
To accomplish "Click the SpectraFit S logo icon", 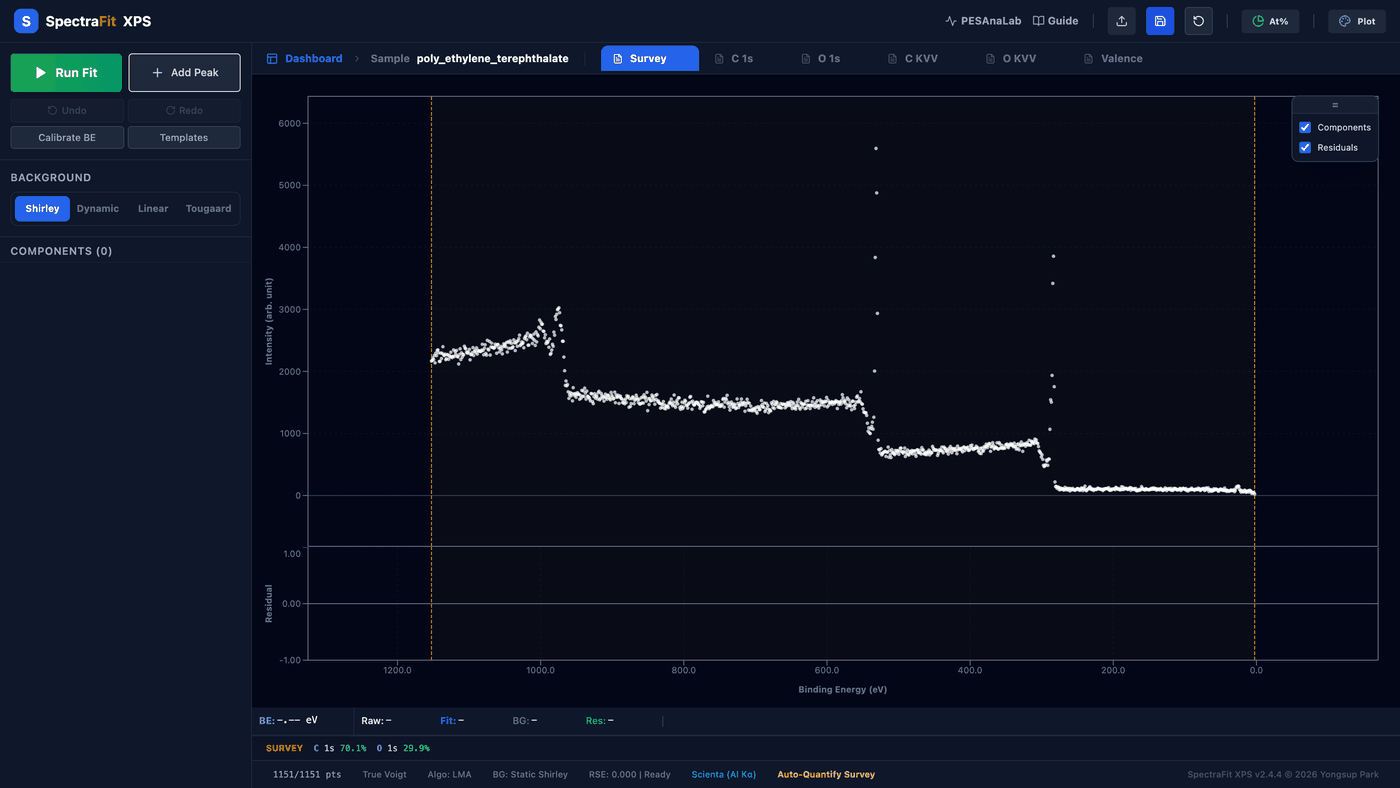I will point(26,21).
